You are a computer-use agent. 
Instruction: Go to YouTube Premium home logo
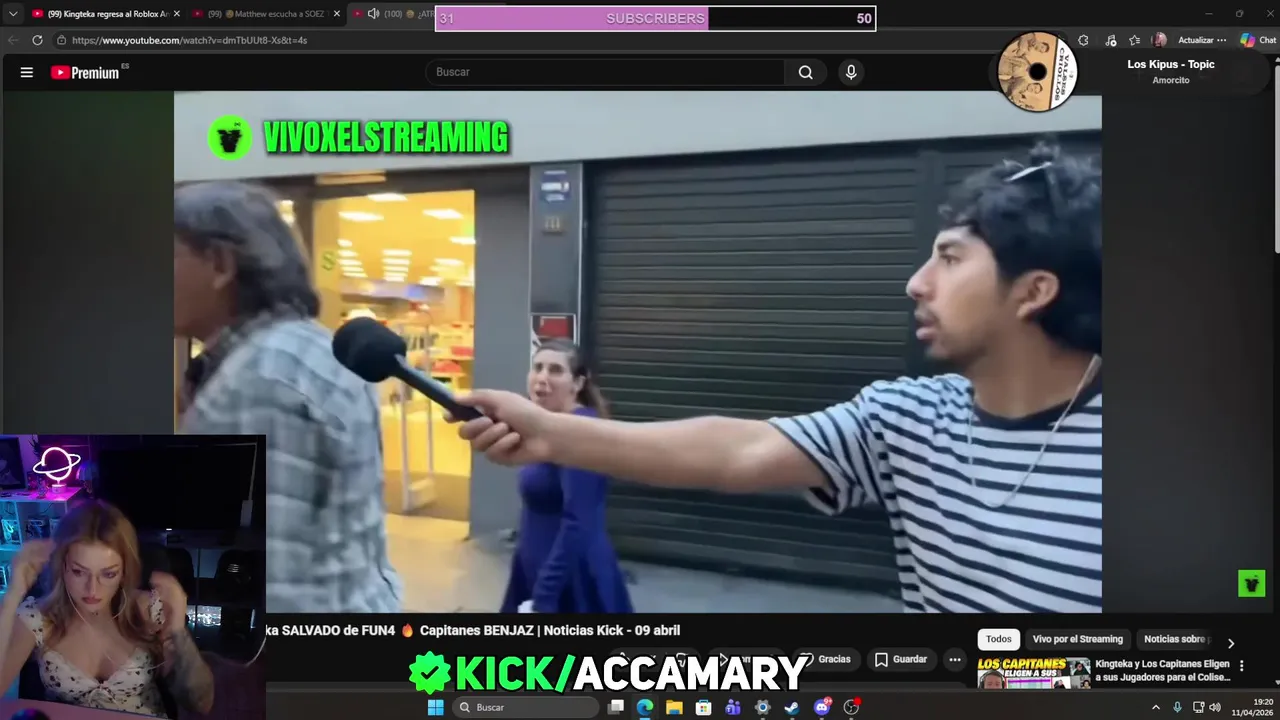(85, 72)
